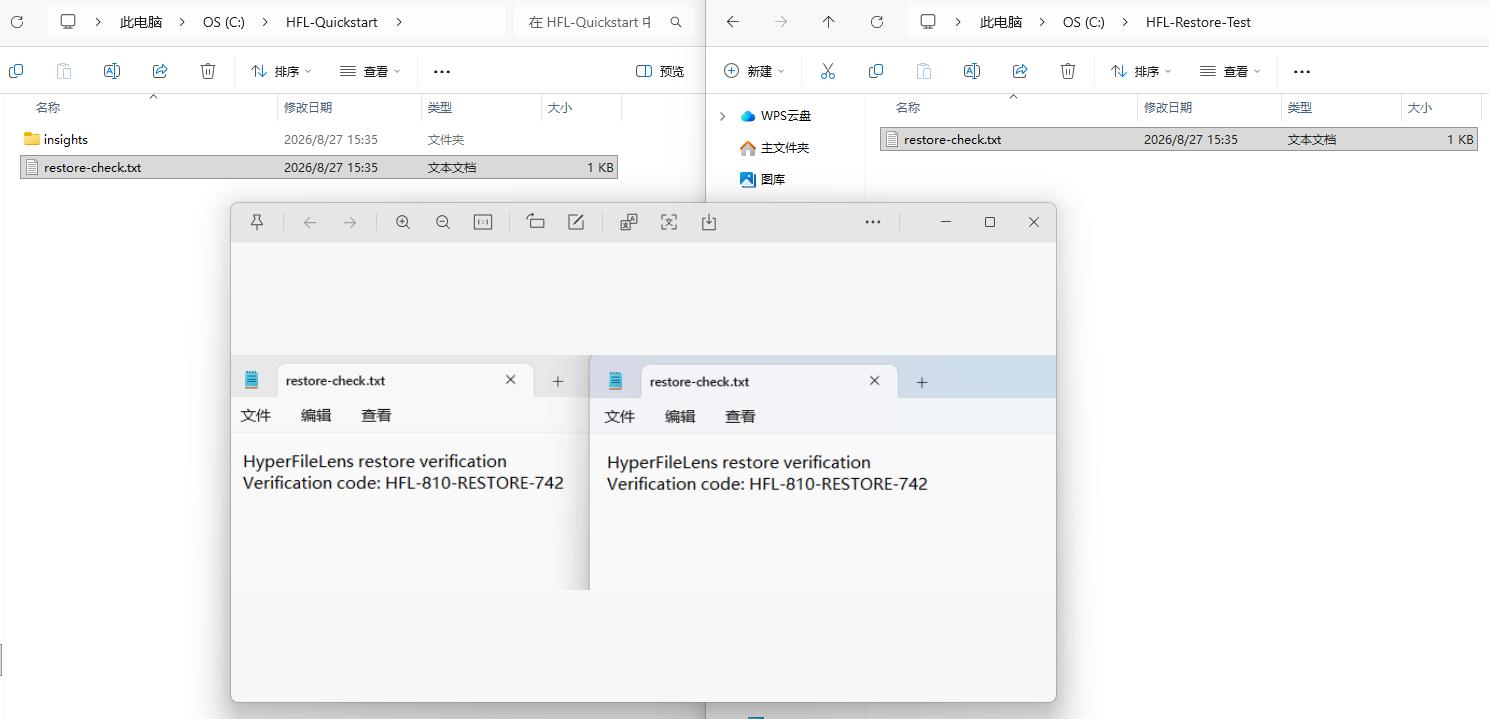Viewport: 1489px width, 719px height.
Task: Sort by 修改日期 column in HFL-Quickstart window
Action: 308,107
